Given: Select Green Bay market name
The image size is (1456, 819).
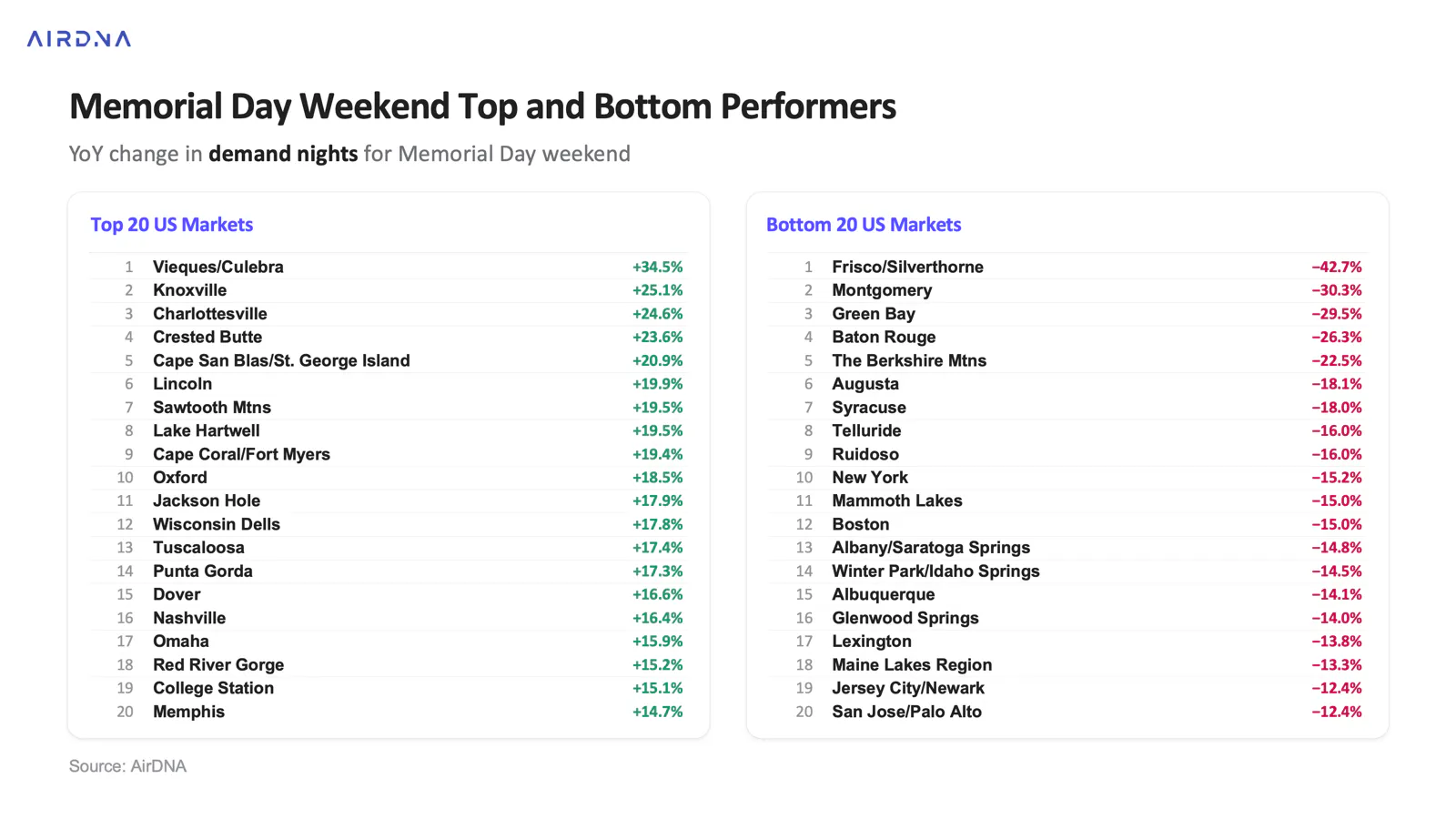Looking at the screenshot, I should click(x=874, y=314).
